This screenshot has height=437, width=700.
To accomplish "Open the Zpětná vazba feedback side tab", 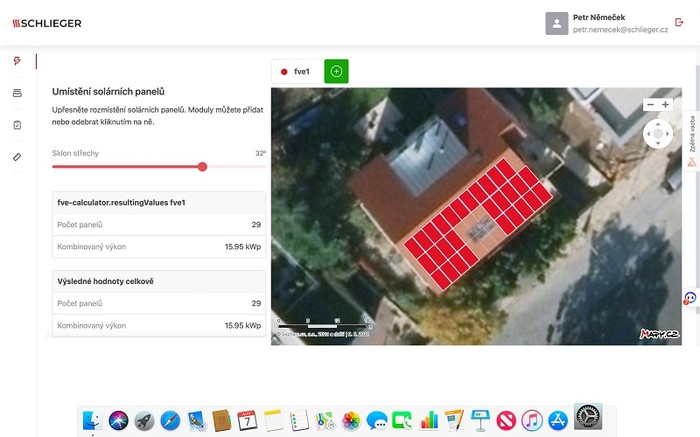I will click(x=691, y=141).
